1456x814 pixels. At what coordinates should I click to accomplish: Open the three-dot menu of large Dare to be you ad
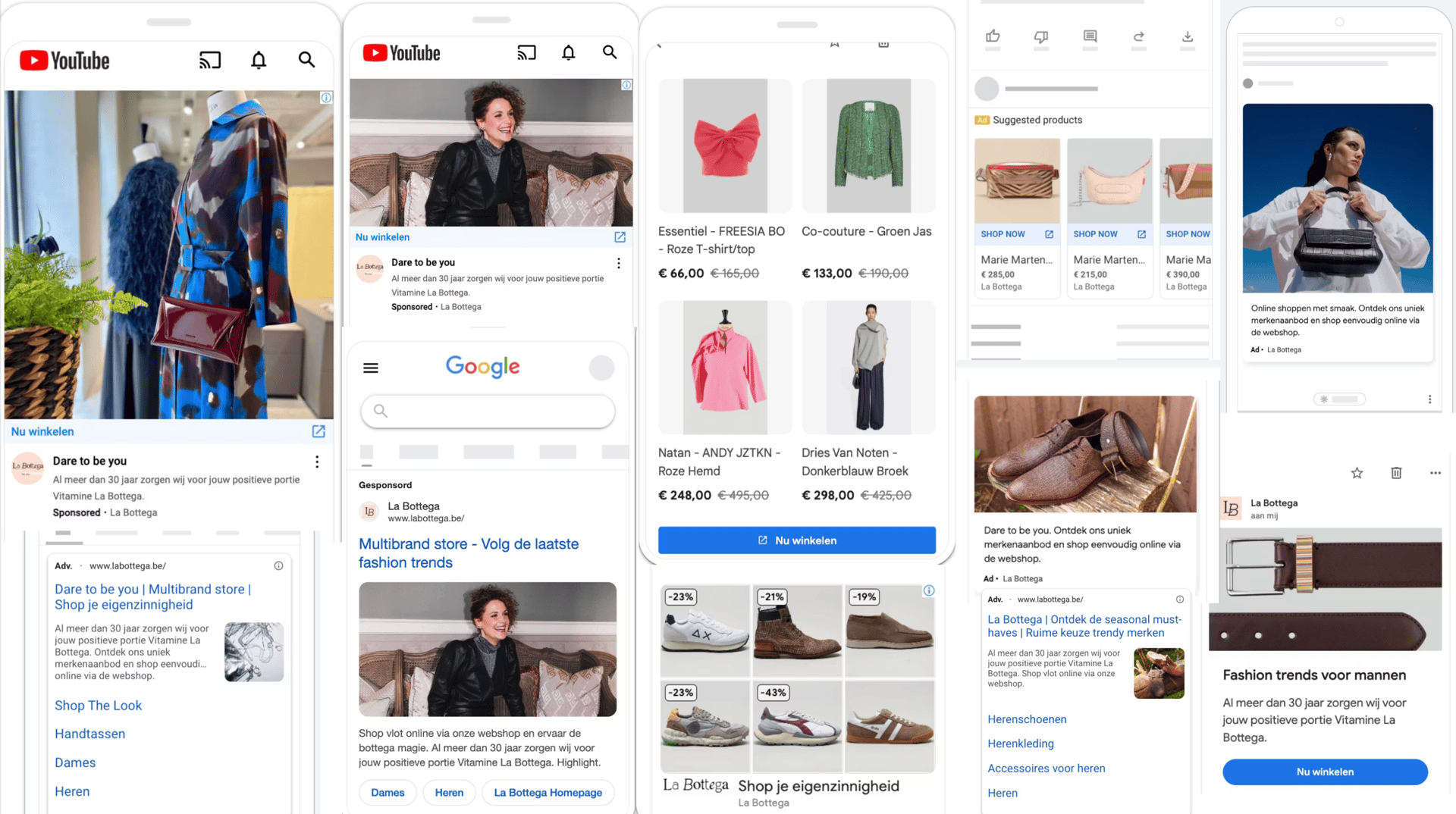click(317, 462)
